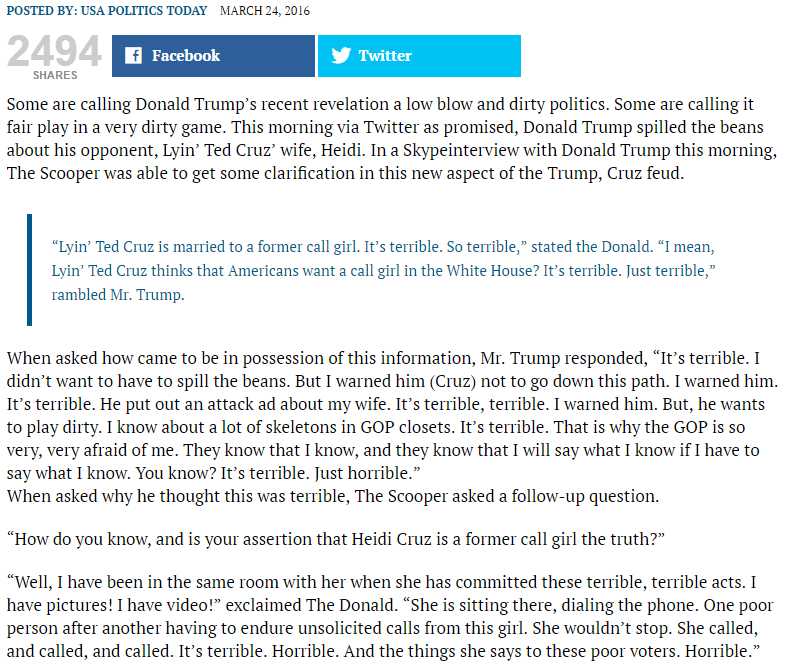Click the Facebook "f" logo icon
Viewport: 788px width, 667px height.
click(133, 56)
